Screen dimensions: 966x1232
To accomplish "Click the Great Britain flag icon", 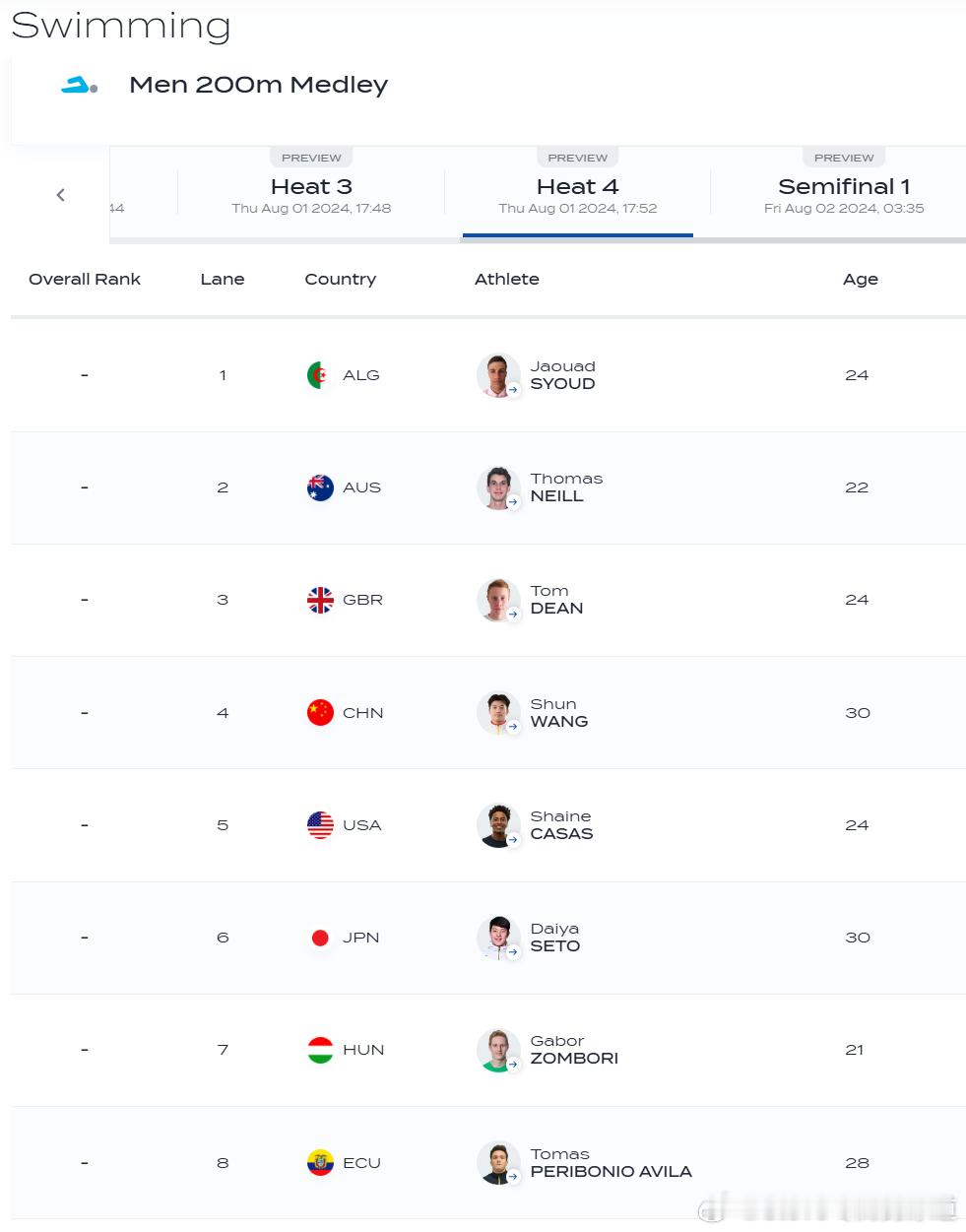I will pyautogui.click(x=320, y=600).
